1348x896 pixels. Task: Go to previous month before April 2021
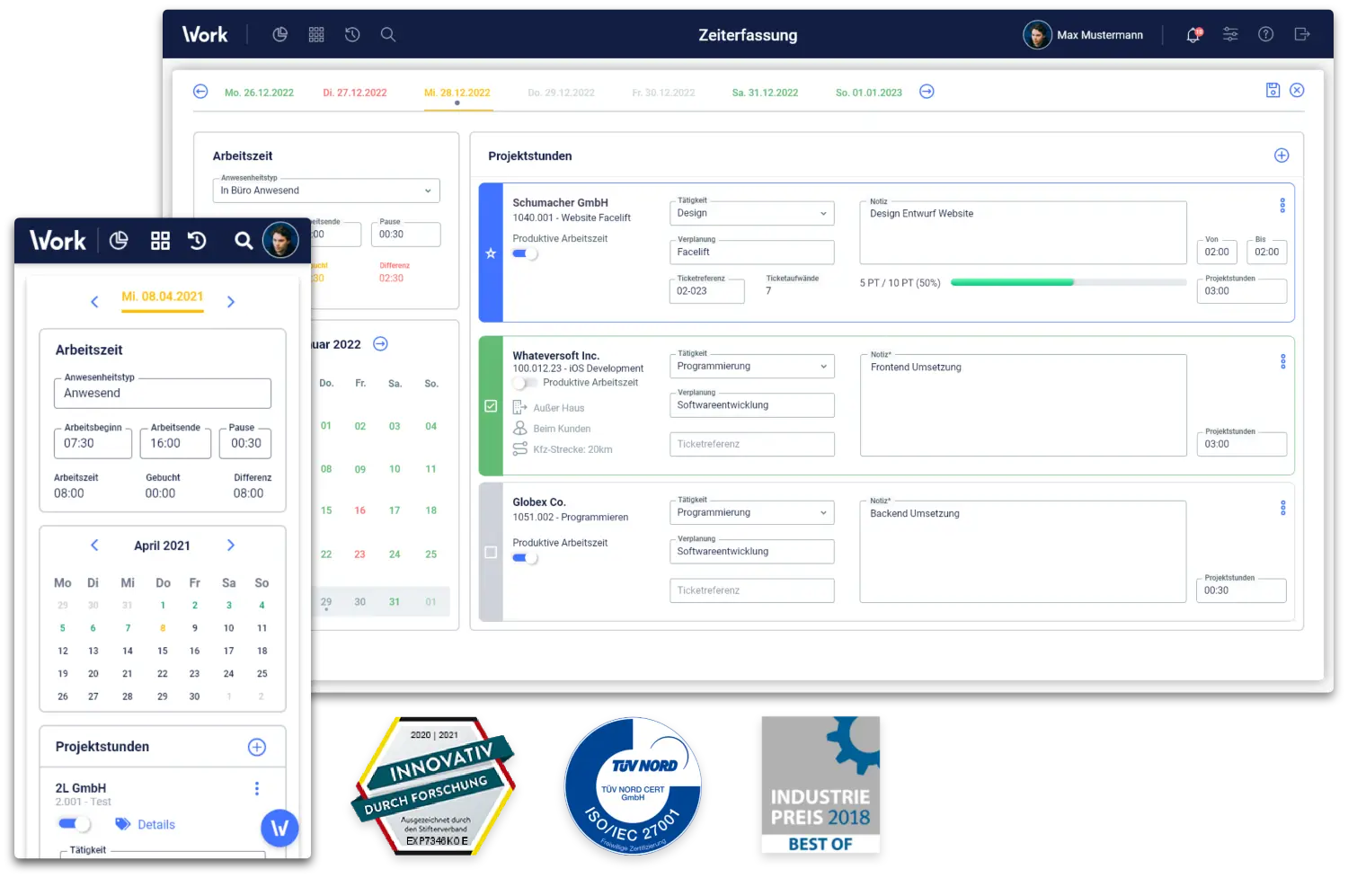point(94,546)
